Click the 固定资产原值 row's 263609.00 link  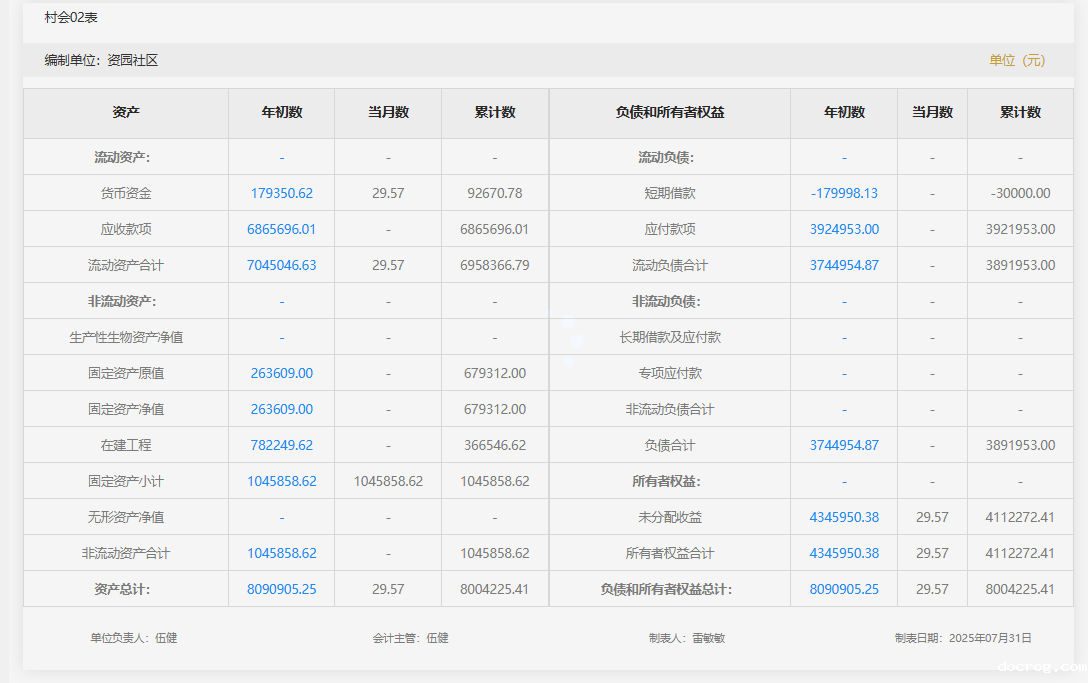coord(281,373)
